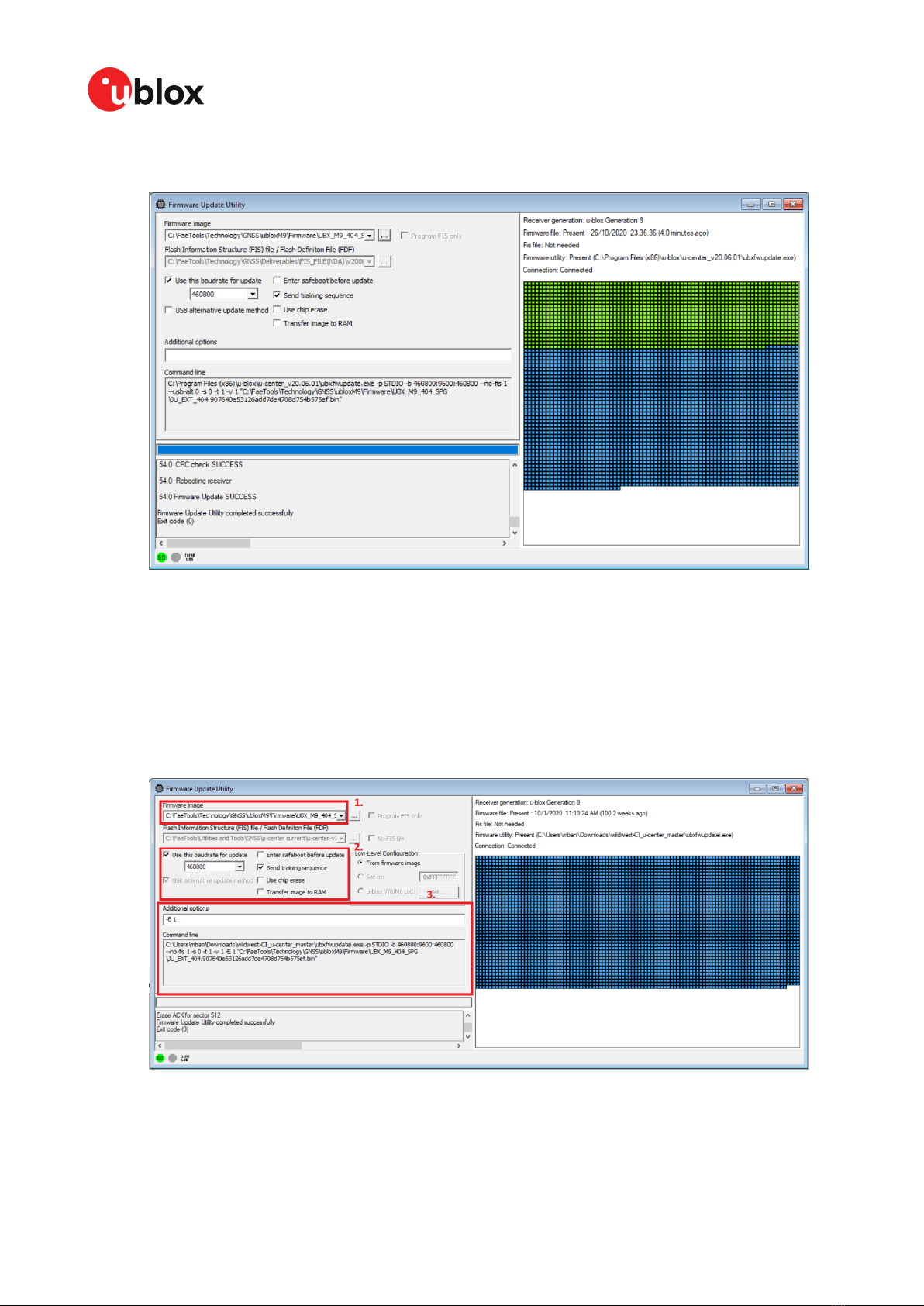Toggle 'Enter safeboot before update' in all-blue map window
Viewport: 924px width, 1306px height.
click(260, 855)
